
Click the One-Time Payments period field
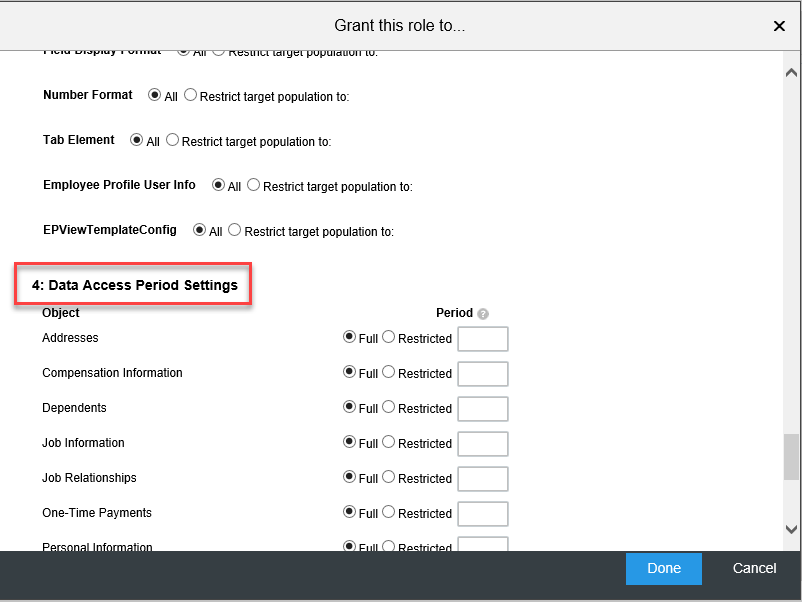[483, 514]
